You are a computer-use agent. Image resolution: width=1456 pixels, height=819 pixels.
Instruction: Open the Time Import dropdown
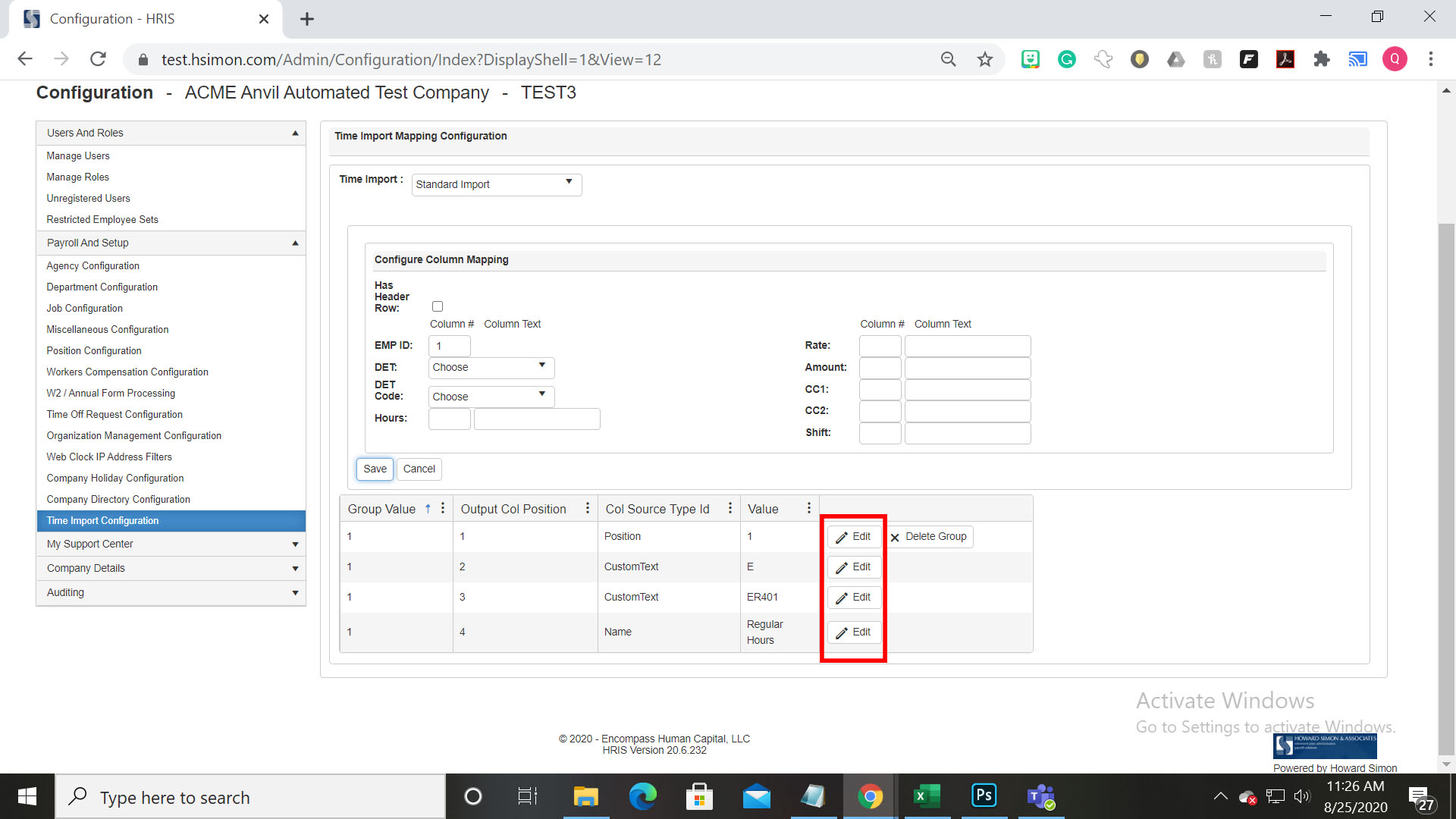click(x=497, y=184)
